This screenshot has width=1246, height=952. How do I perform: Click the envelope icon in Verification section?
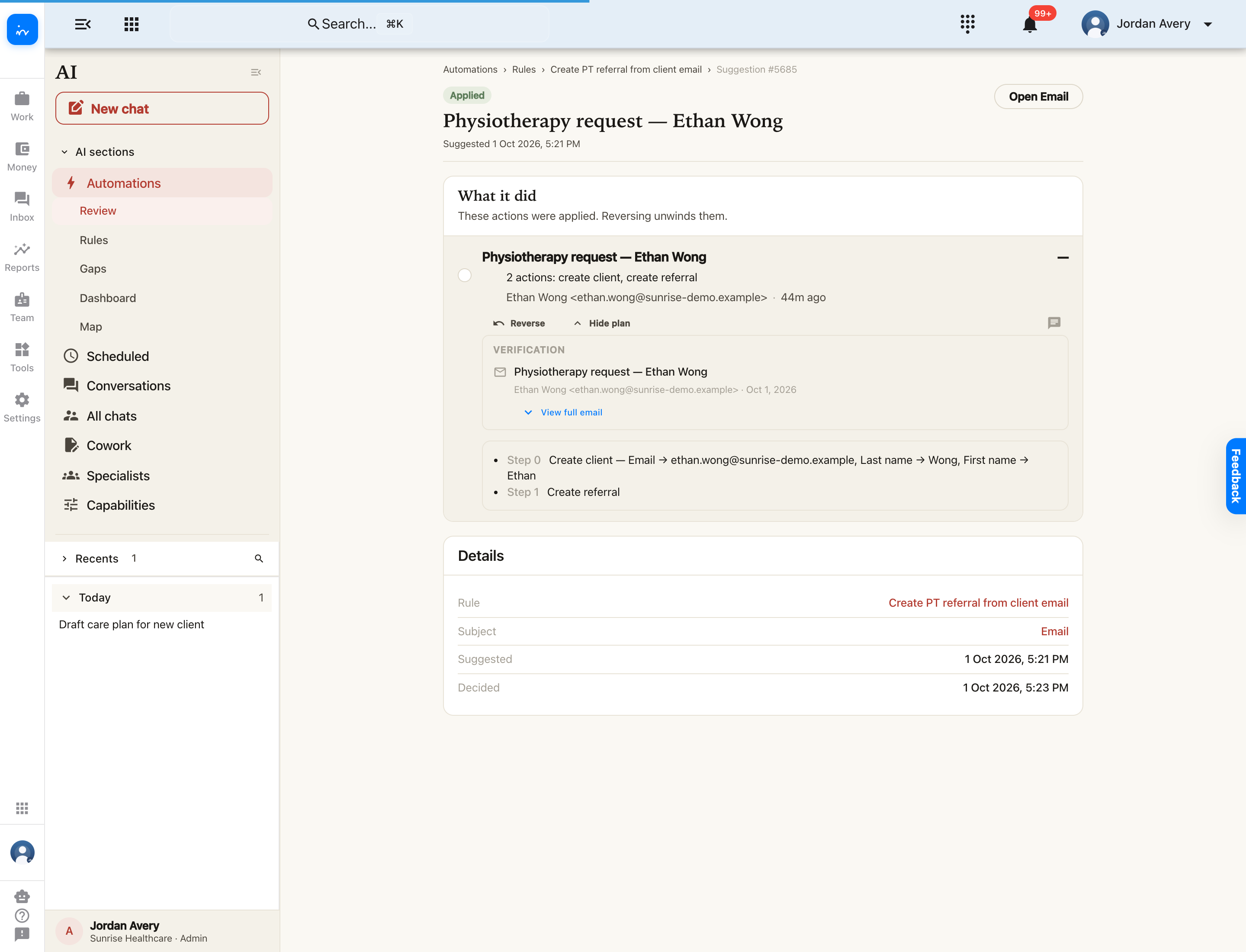click(x=500, y=372)
